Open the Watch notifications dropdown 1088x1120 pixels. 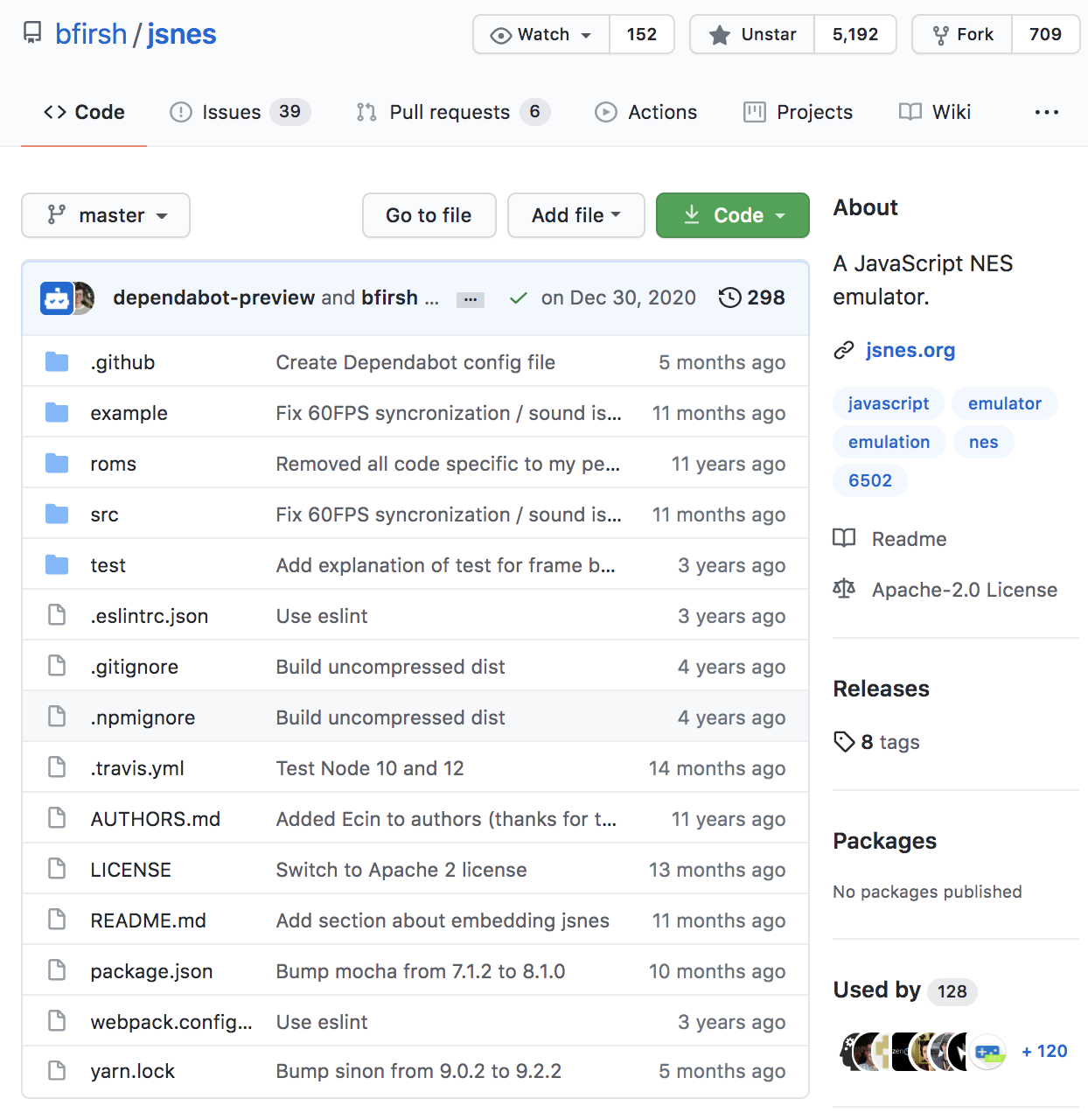pyautogui.click(x=541, y=34)
